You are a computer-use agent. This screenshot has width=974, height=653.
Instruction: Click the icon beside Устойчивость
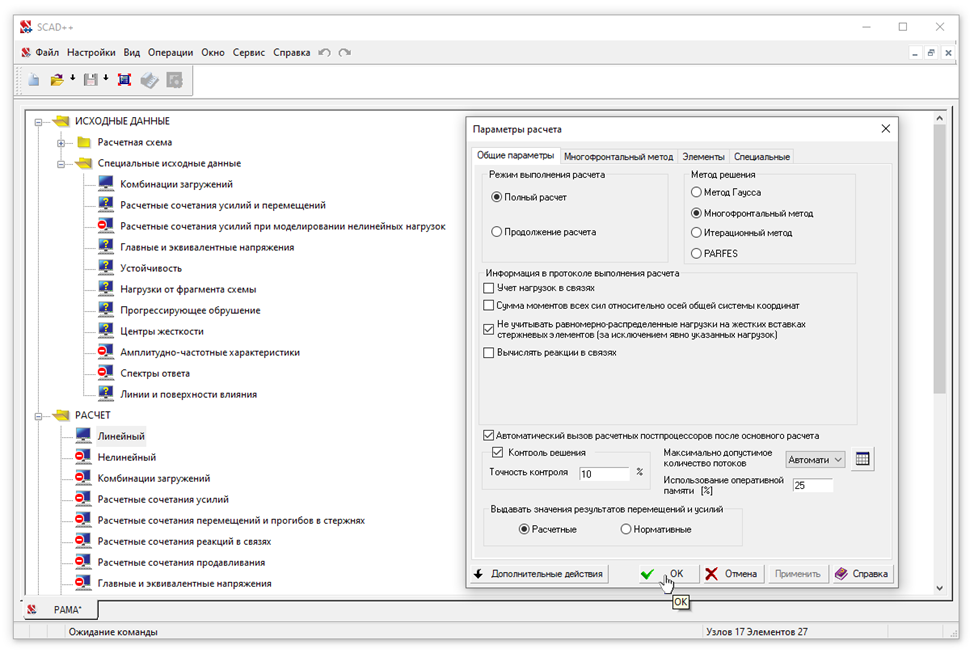(106, 268)
